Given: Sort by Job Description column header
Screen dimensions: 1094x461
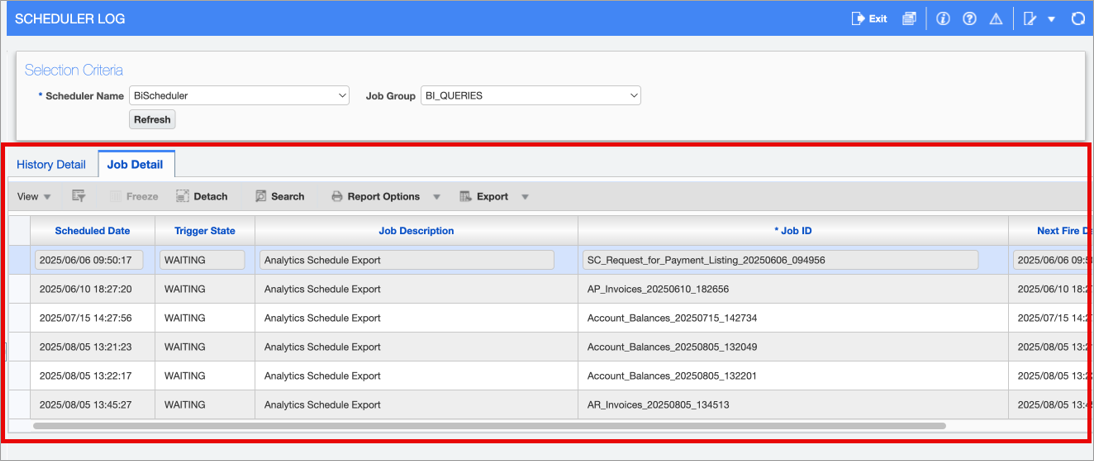Looking at the screenshot, I should pos(417,230).
